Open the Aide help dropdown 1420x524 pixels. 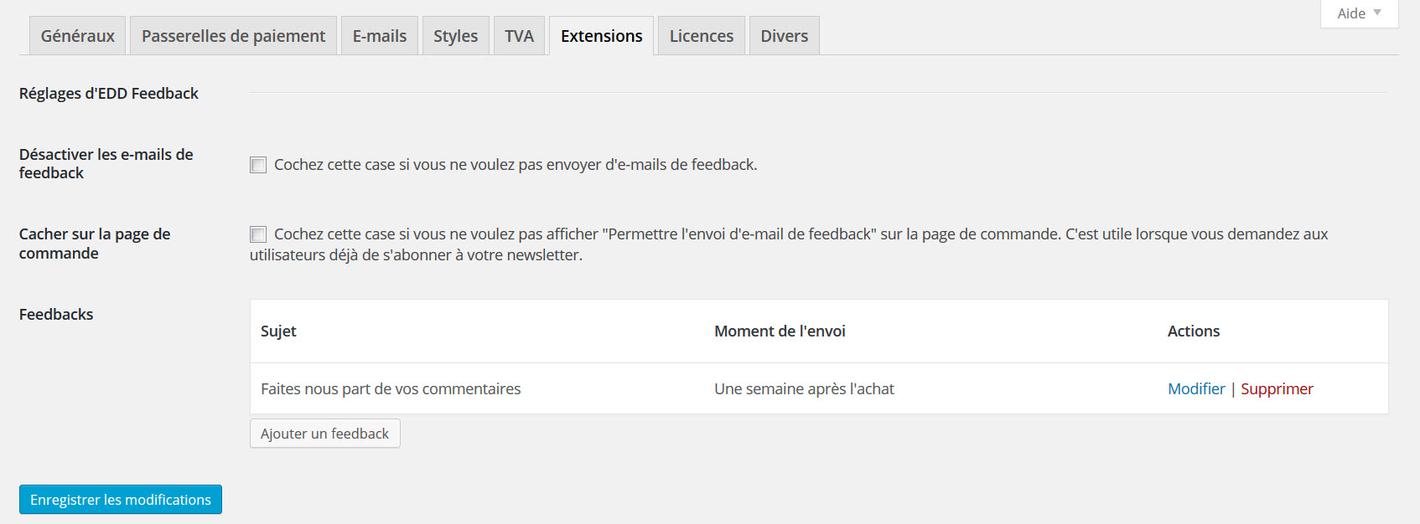point(1358,14)
